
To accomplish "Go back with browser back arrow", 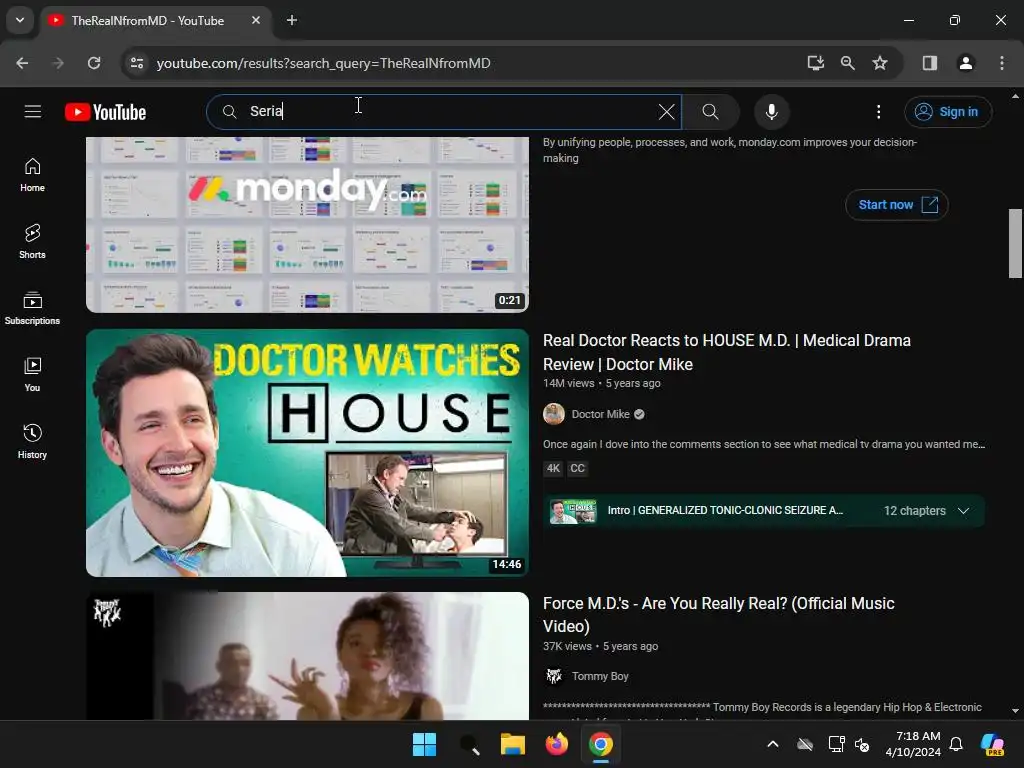I will pyautogui.click(x=22, y=63).
